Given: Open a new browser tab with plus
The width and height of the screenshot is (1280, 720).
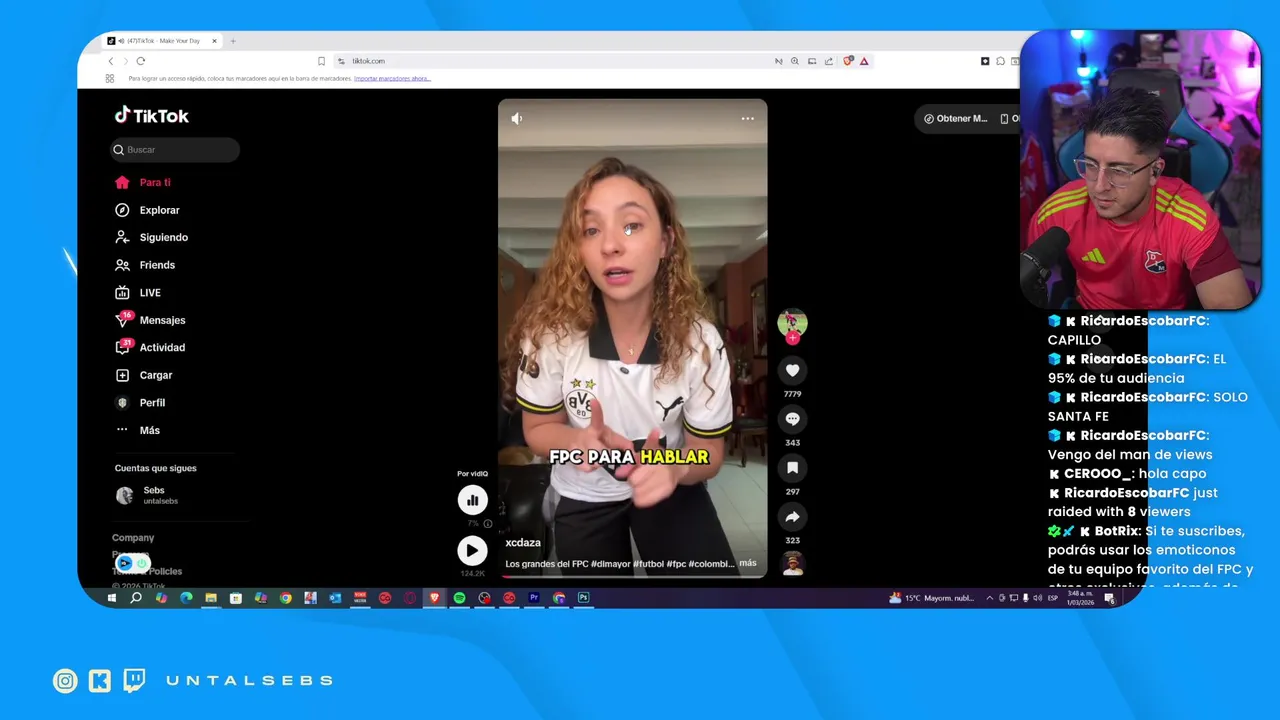Looking at the screenshot, I should coord(233,41).
